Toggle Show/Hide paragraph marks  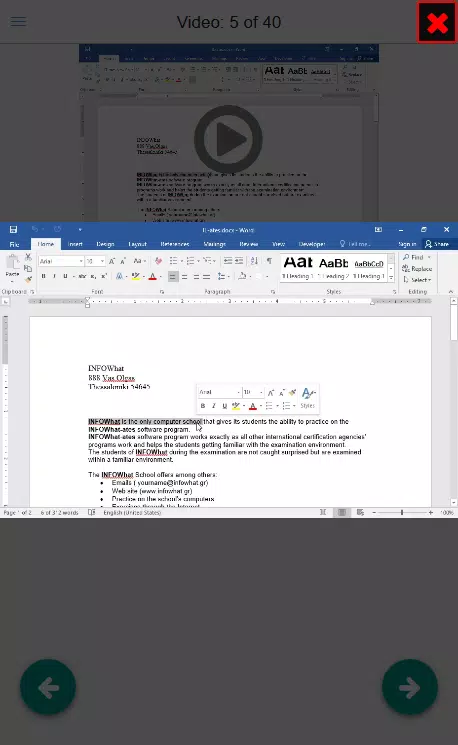click(269, 261)
